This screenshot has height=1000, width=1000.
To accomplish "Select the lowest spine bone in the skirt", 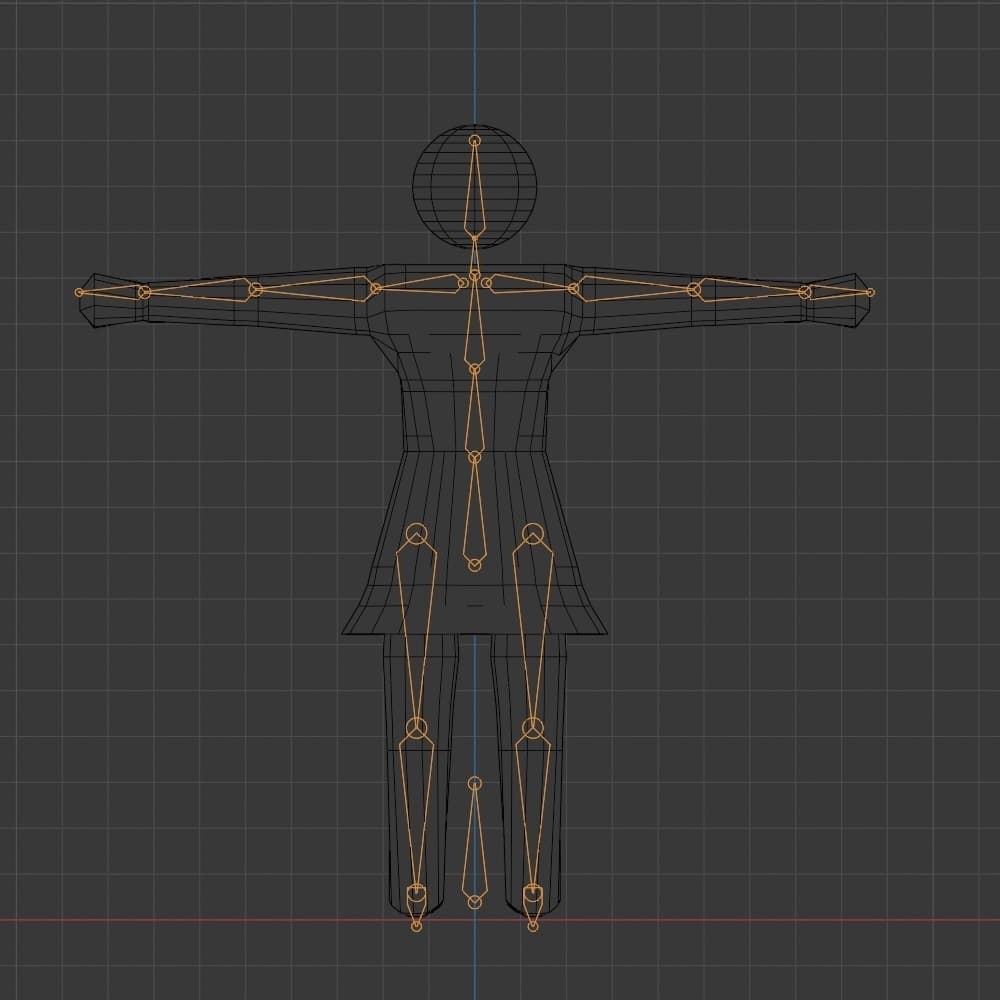I will click(x=475, y=515).
